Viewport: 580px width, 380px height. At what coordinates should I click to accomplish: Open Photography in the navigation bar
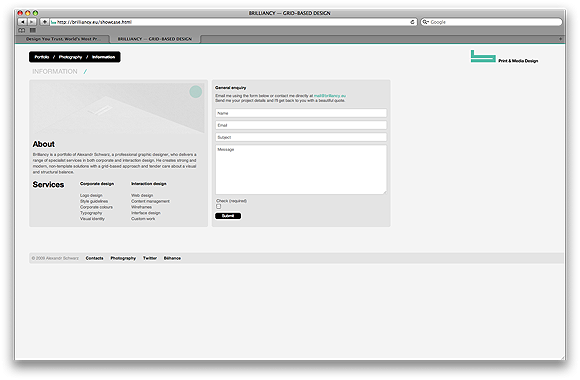click(70, 57)
